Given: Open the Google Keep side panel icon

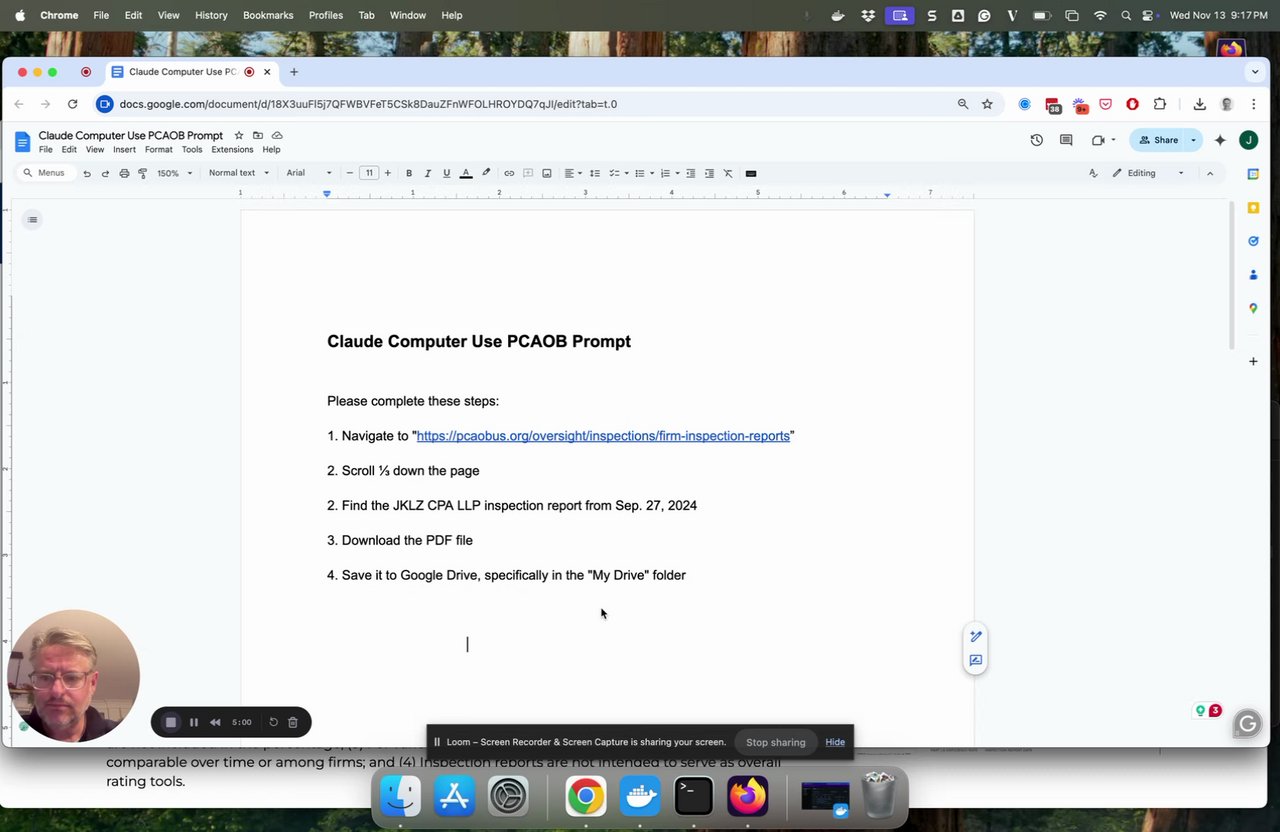Looking at the screenshot, I should click(x=1253, y=207).
